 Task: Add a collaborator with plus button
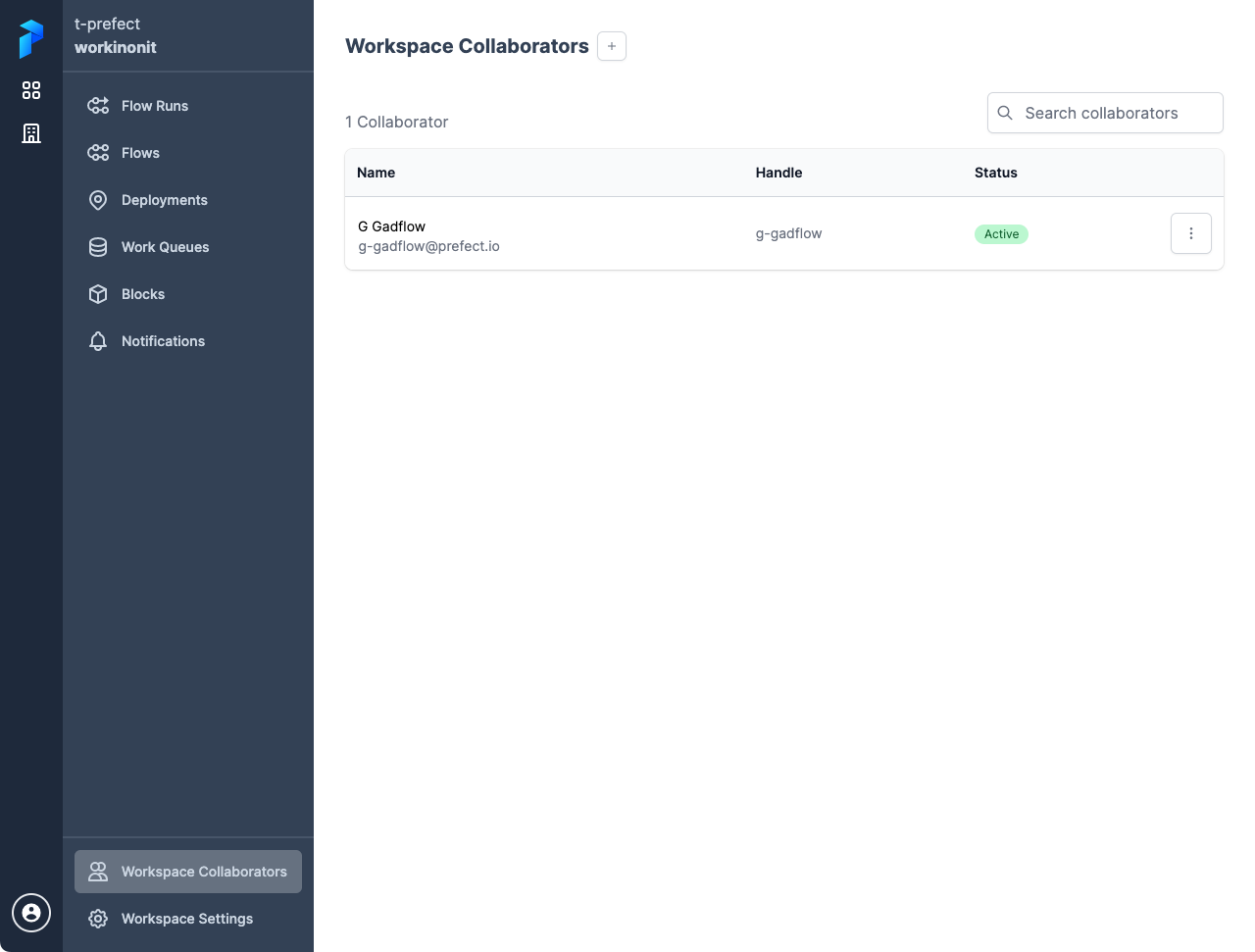pyautogui.click(x=612, y=46)
